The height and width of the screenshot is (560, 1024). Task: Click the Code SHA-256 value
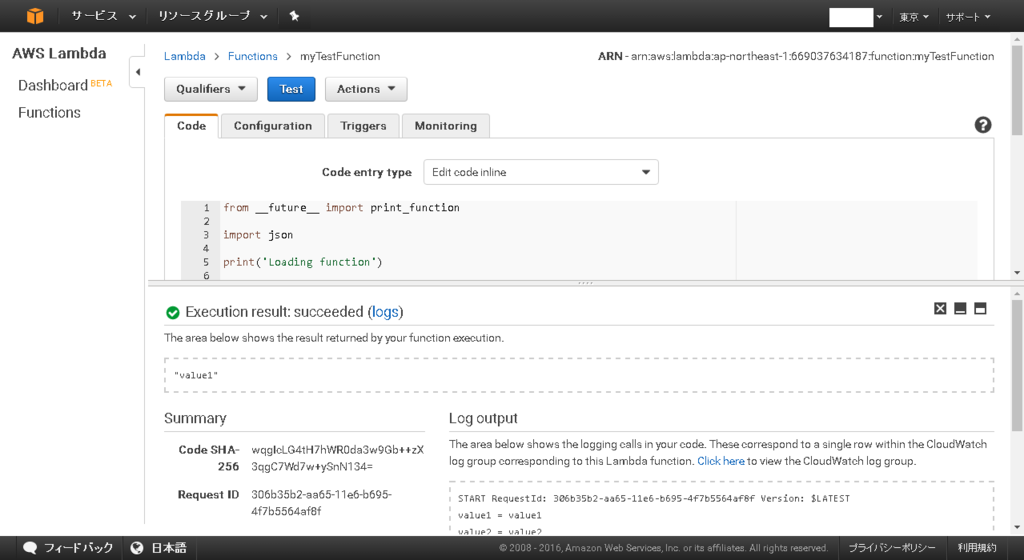pyautogui.click(x=338, y=458)
